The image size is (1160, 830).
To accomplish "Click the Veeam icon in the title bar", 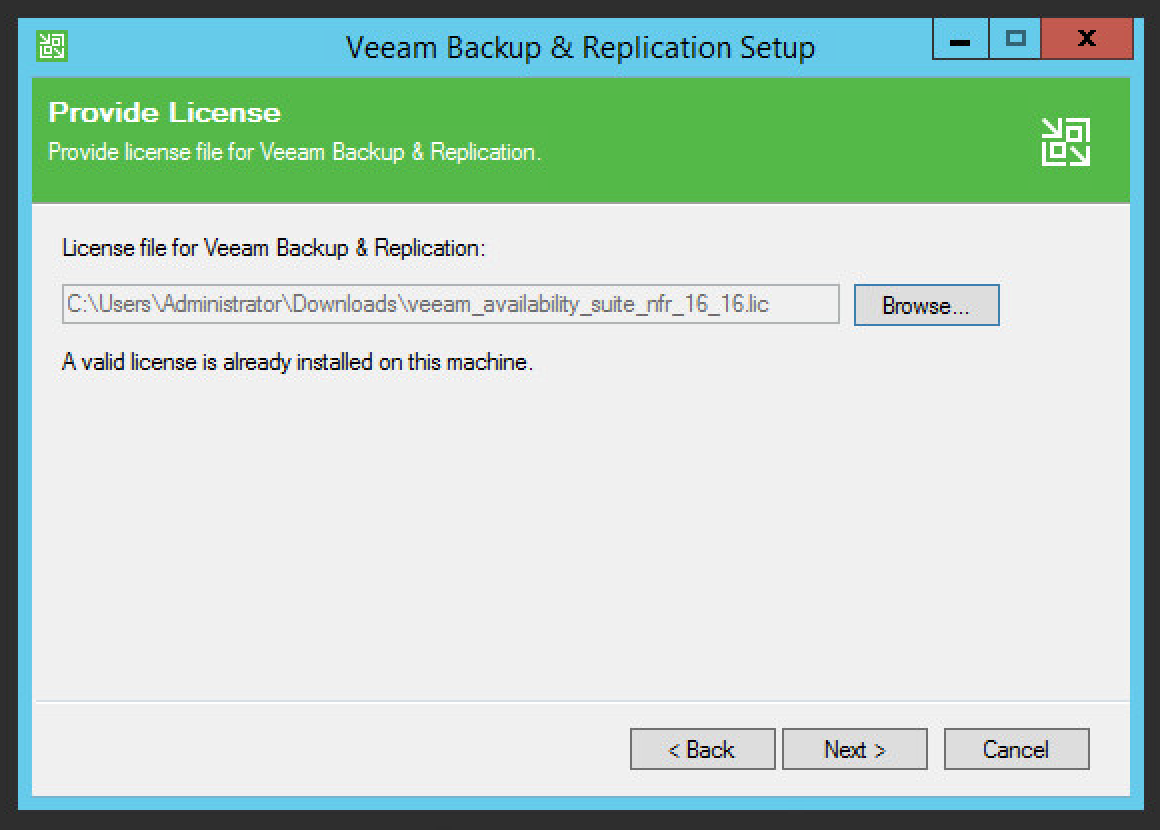I will click(51, 45).
